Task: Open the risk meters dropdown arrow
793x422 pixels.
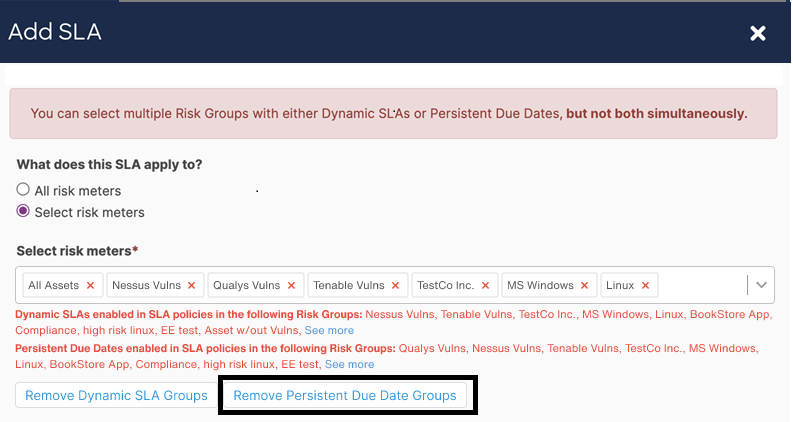Action: (x=761, y=285)
